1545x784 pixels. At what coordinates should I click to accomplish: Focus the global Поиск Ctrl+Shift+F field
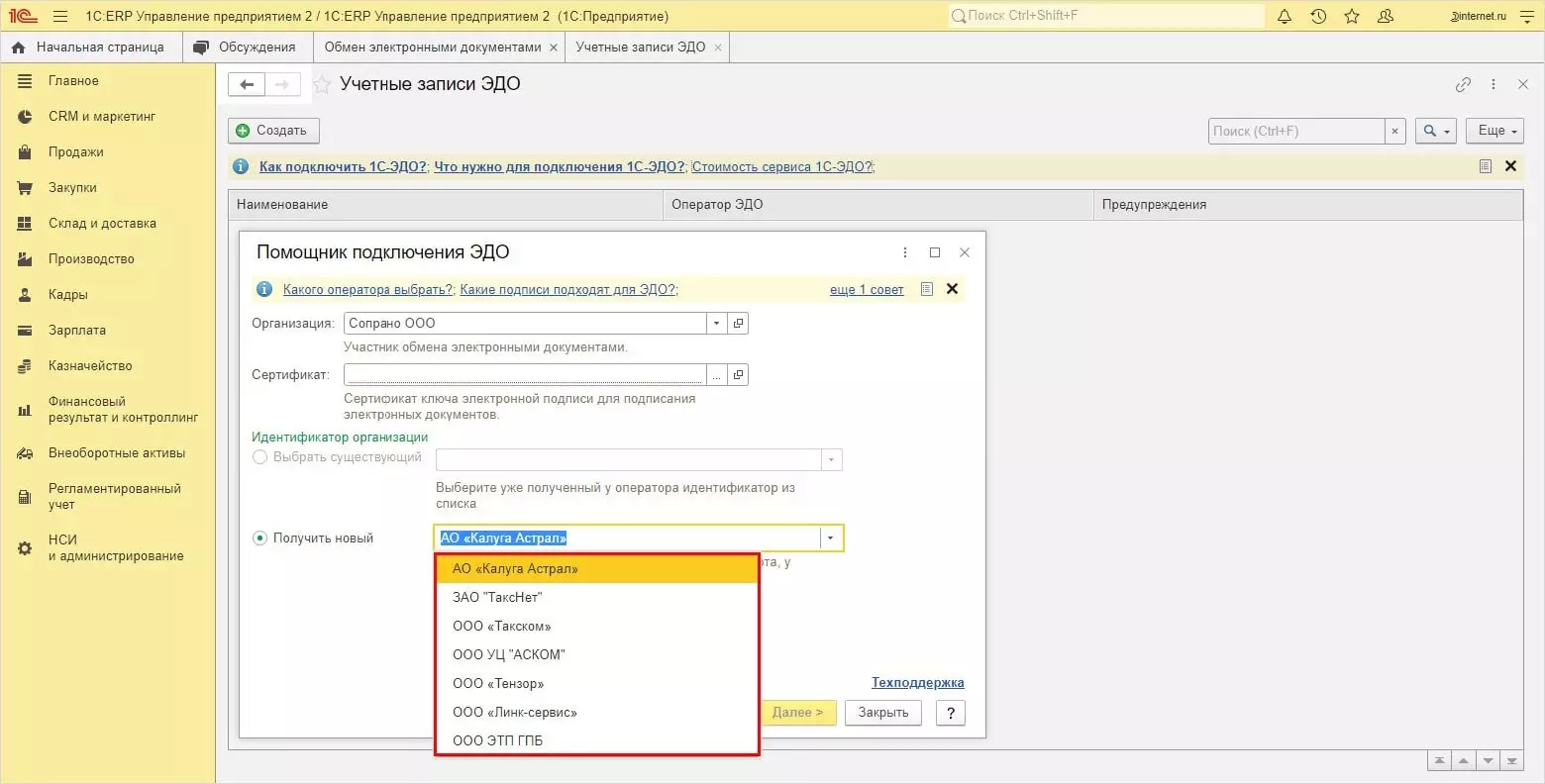tap(1106, 16)
